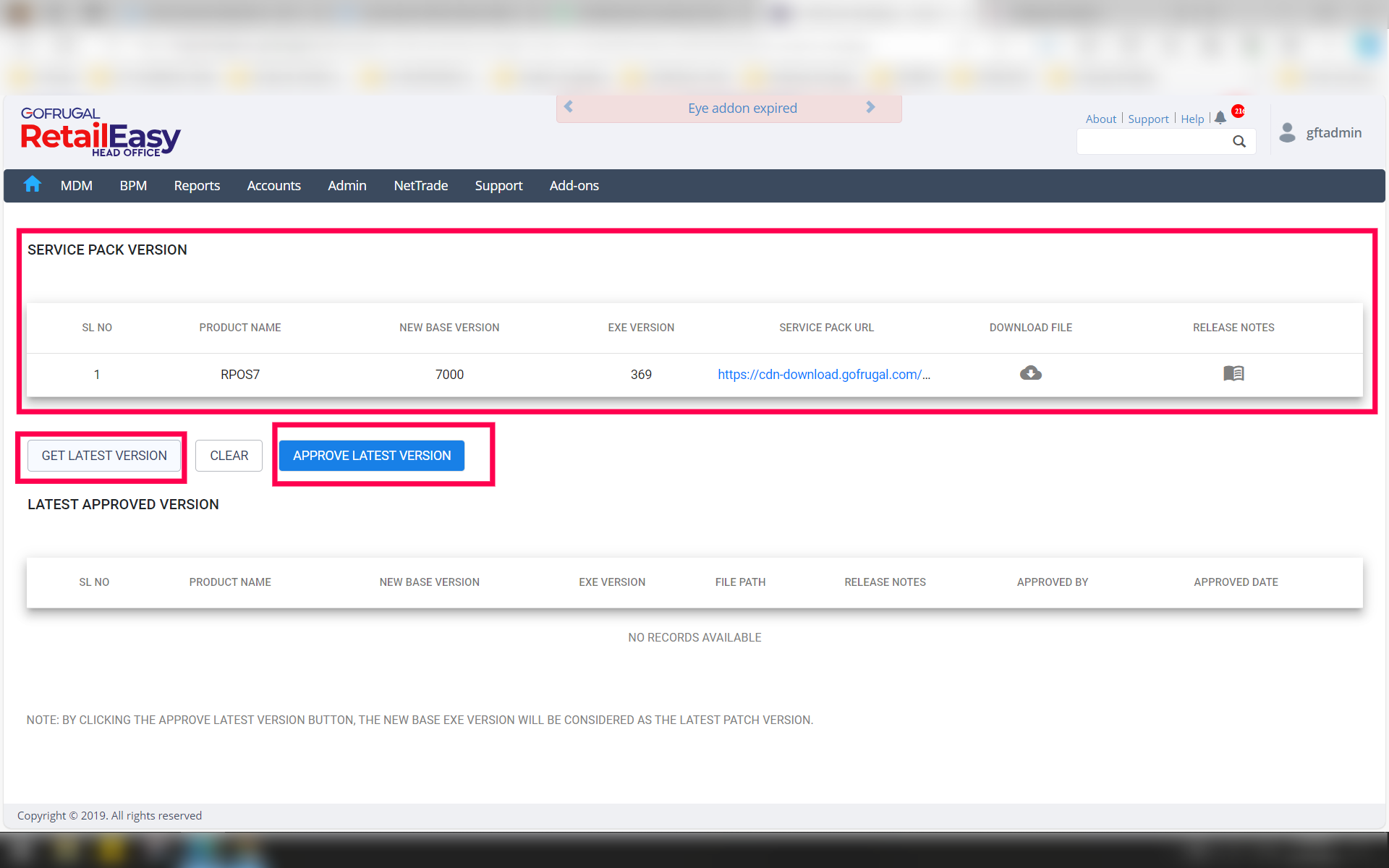
Task: Open the cdn-download.gofrugal.com service pack URL
Action: (x=823, y=375)
